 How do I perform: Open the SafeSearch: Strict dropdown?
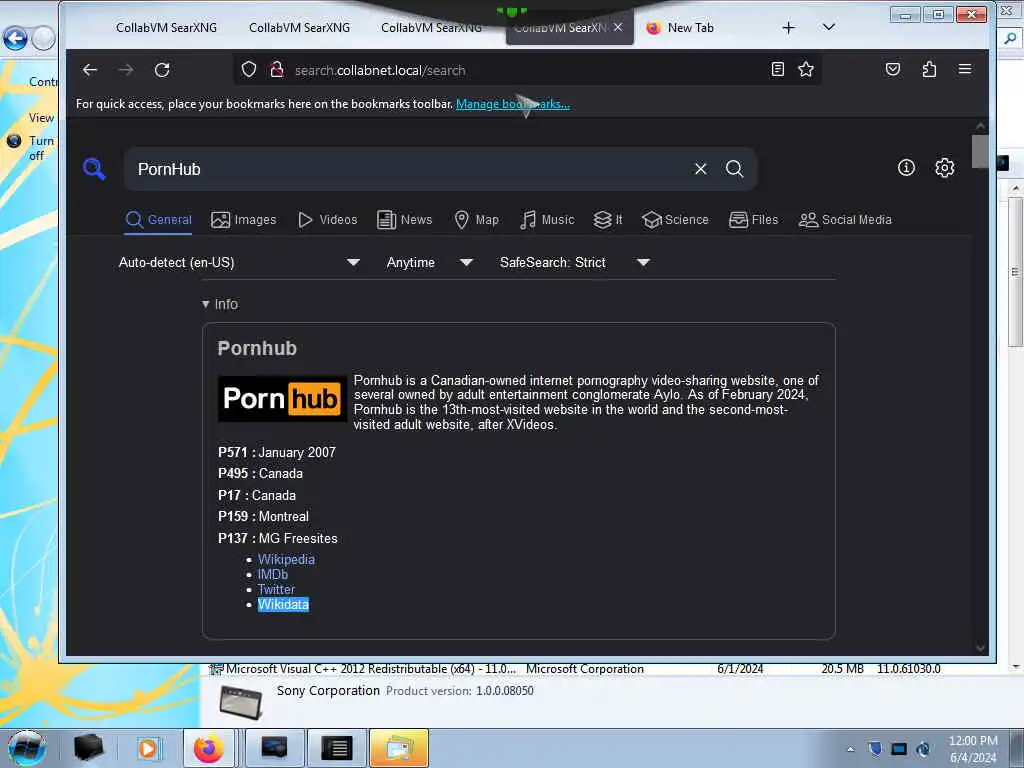(x=575, y=263)
